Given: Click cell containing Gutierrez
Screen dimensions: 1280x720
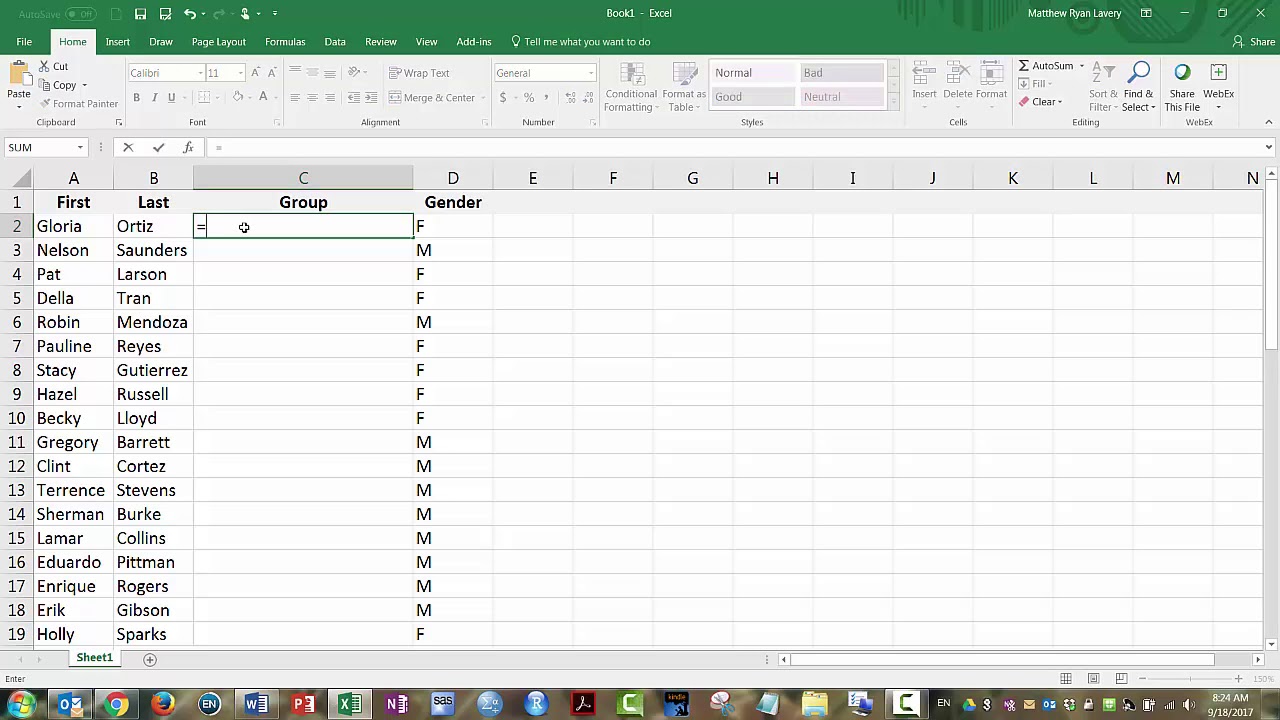Looking at the screenshot, I should click(153, 370).
